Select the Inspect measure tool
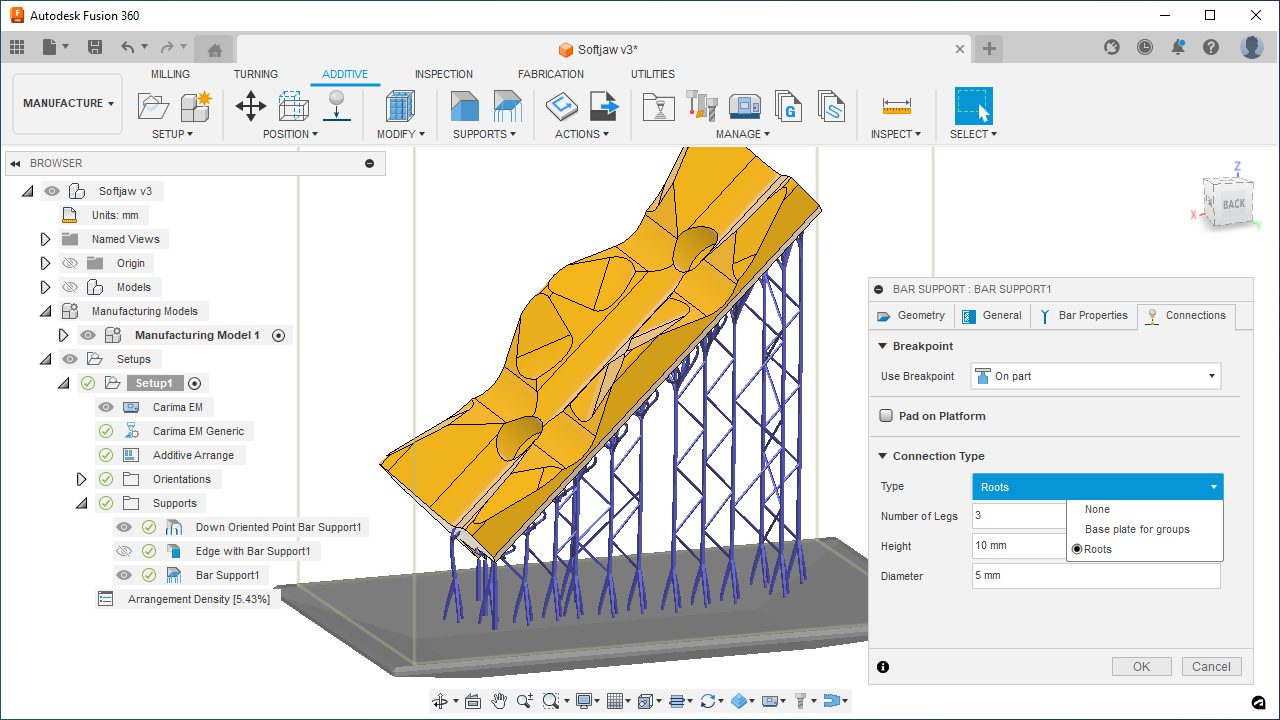The height and width of the screenshot is (720, 1280). point(895,105)
